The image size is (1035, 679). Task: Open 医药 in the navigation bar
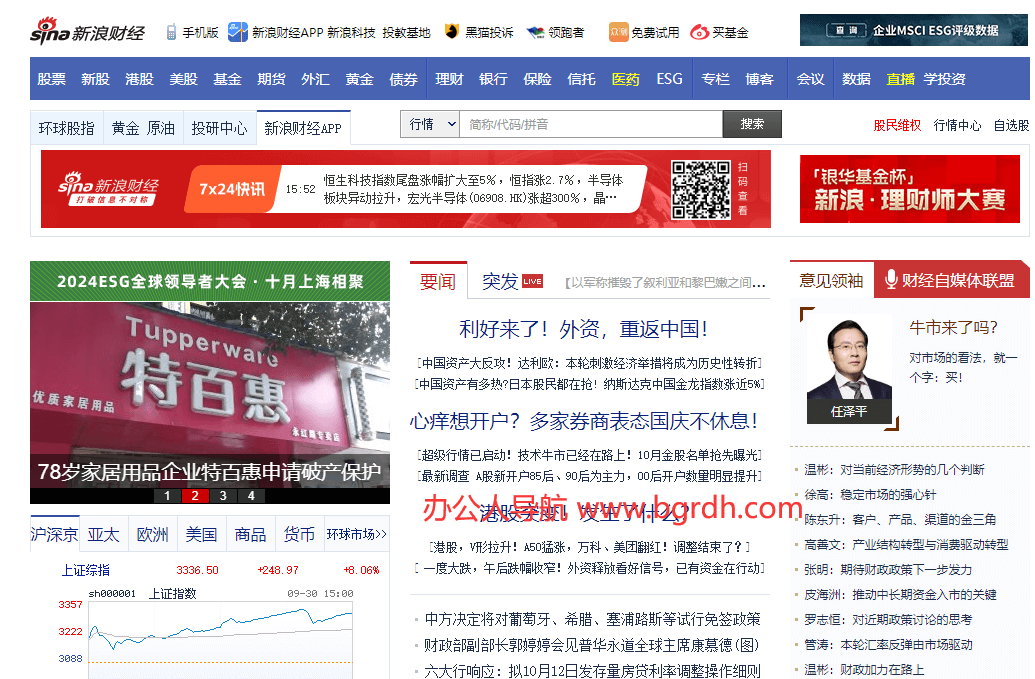pos(625,79)
